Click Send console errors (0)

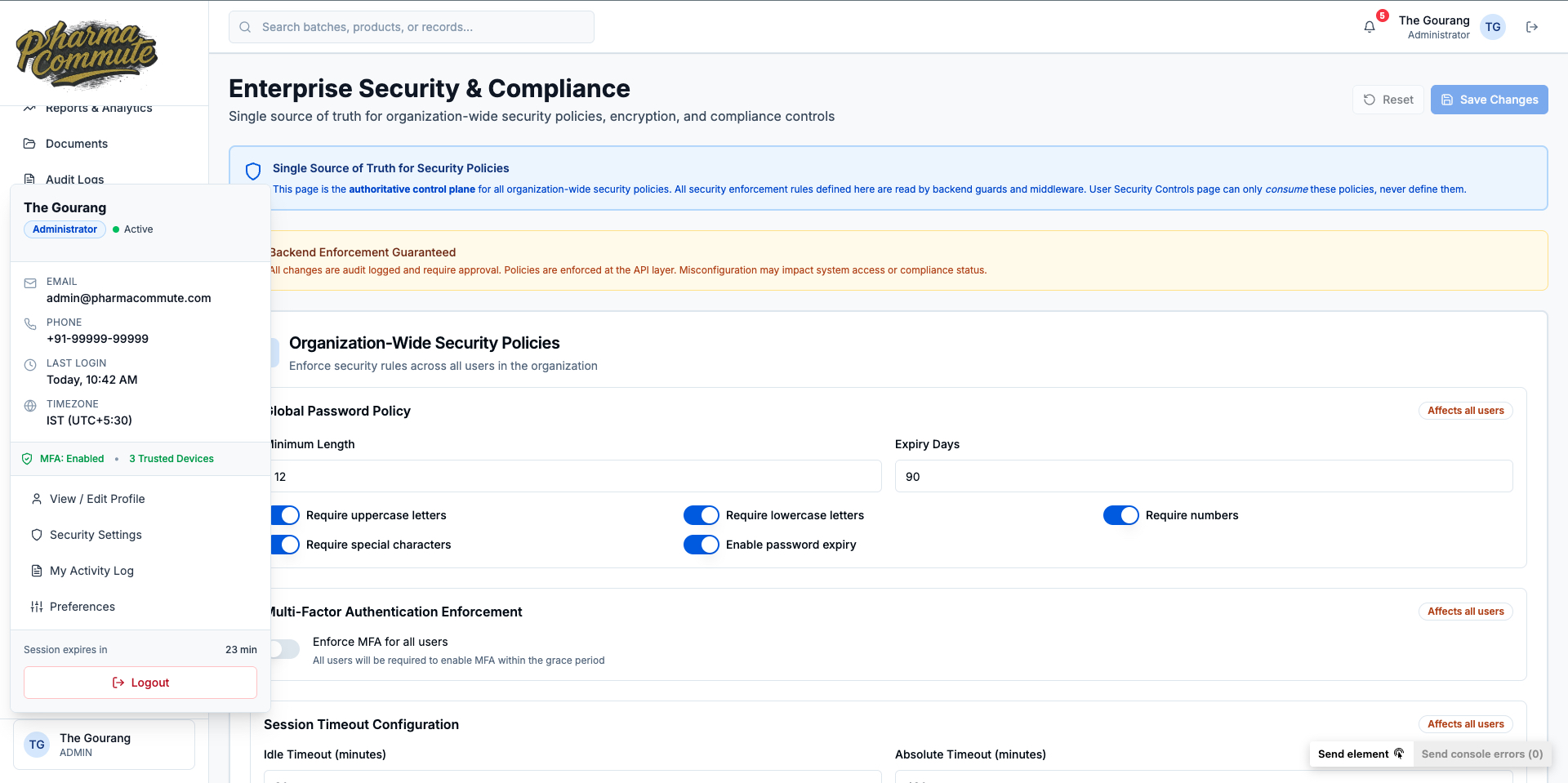point(1482,754)
